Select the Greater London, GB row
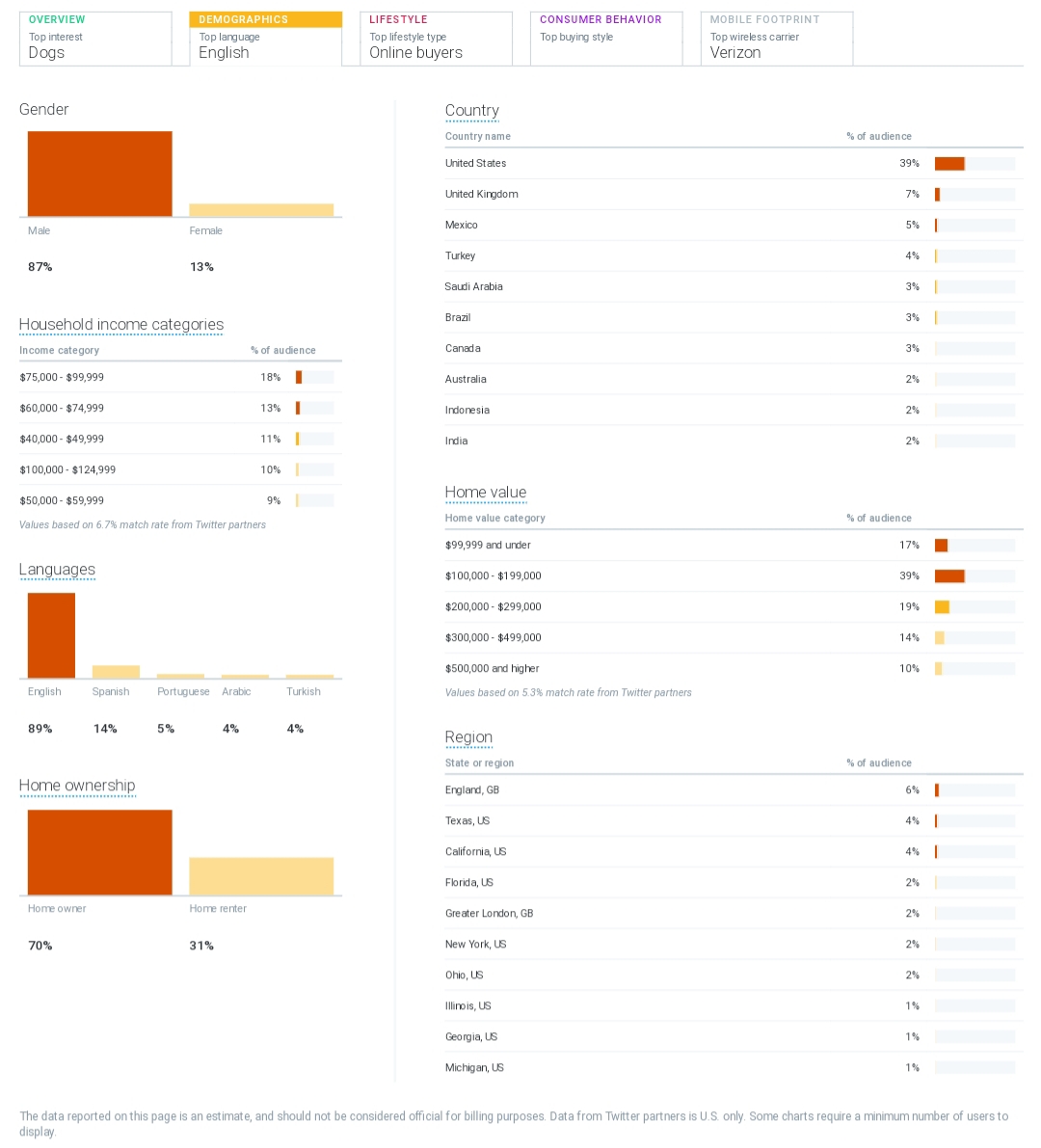This screenshot has height=1148, width=1041. [734, 913]
